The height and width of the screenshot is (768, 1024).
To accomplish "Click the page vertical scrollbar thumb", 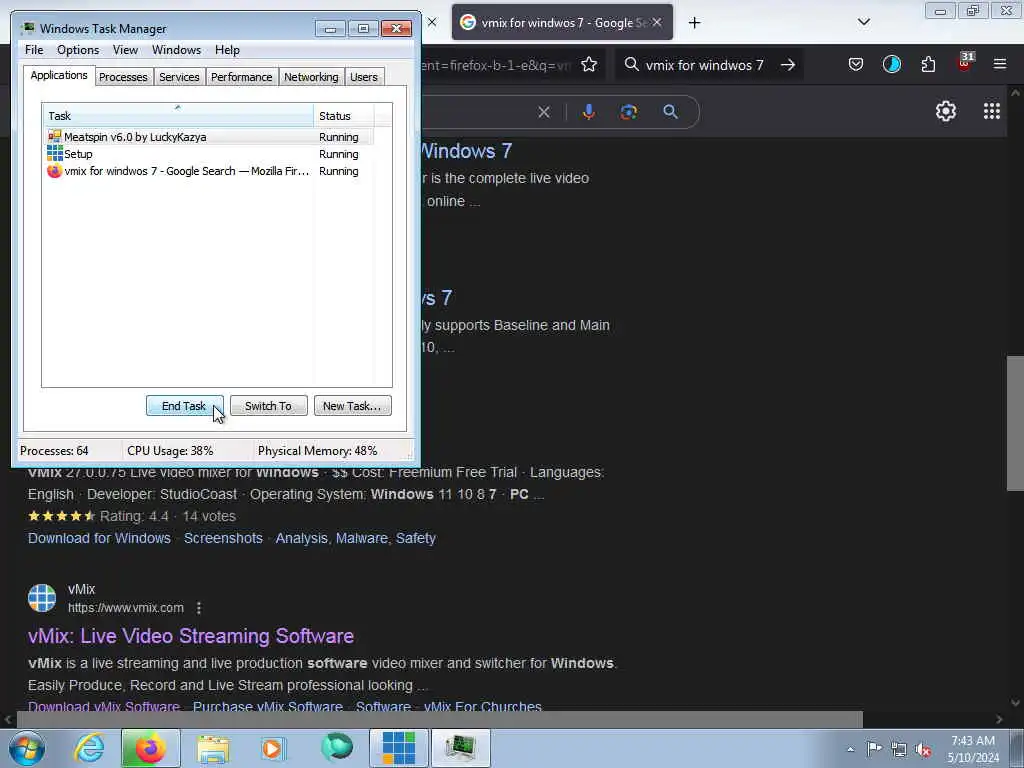I will [1015, 423].
